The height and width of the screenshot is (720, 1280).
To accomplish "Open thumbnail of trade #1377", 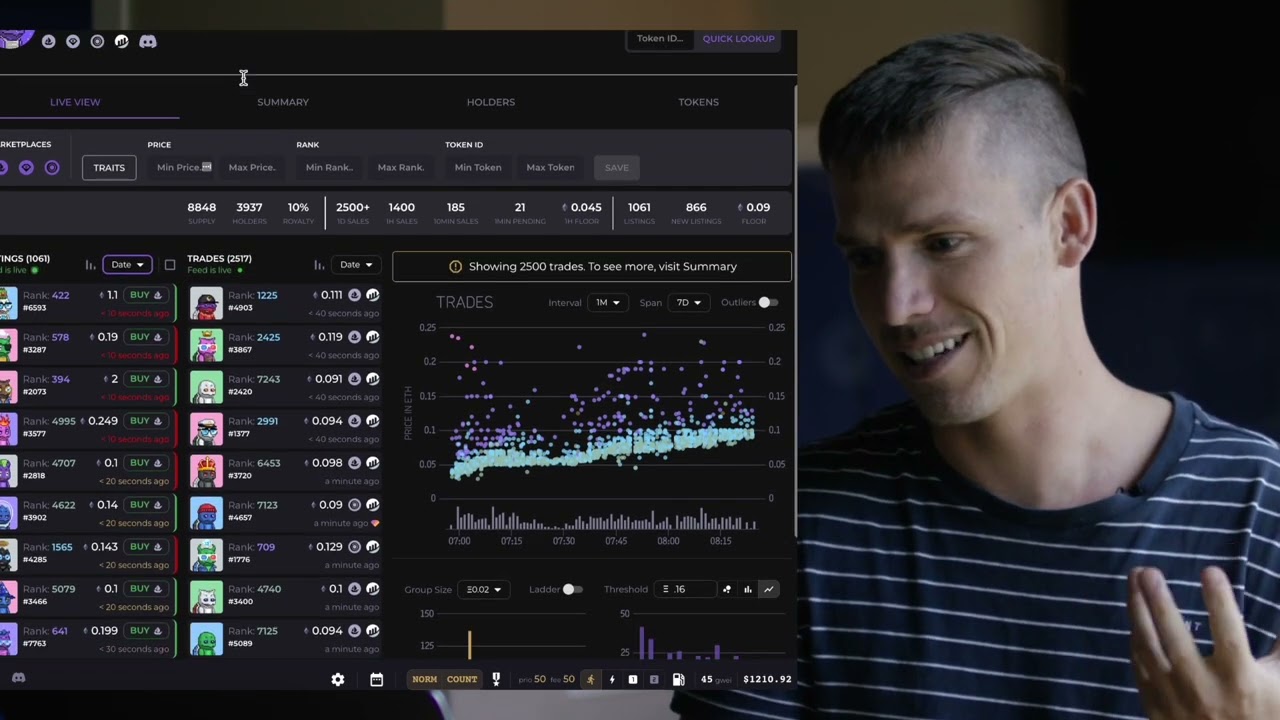I will [x=206, y=429].
